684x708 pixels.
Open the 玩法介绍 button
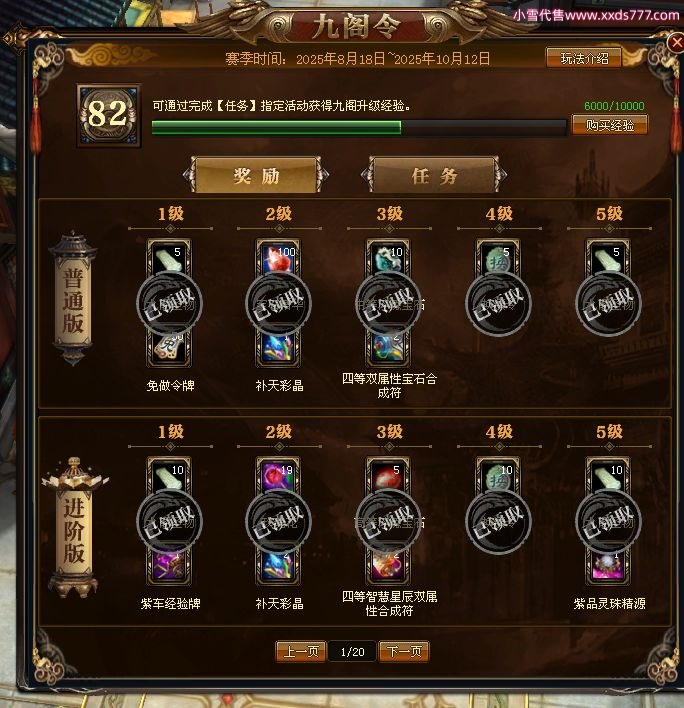584,58
